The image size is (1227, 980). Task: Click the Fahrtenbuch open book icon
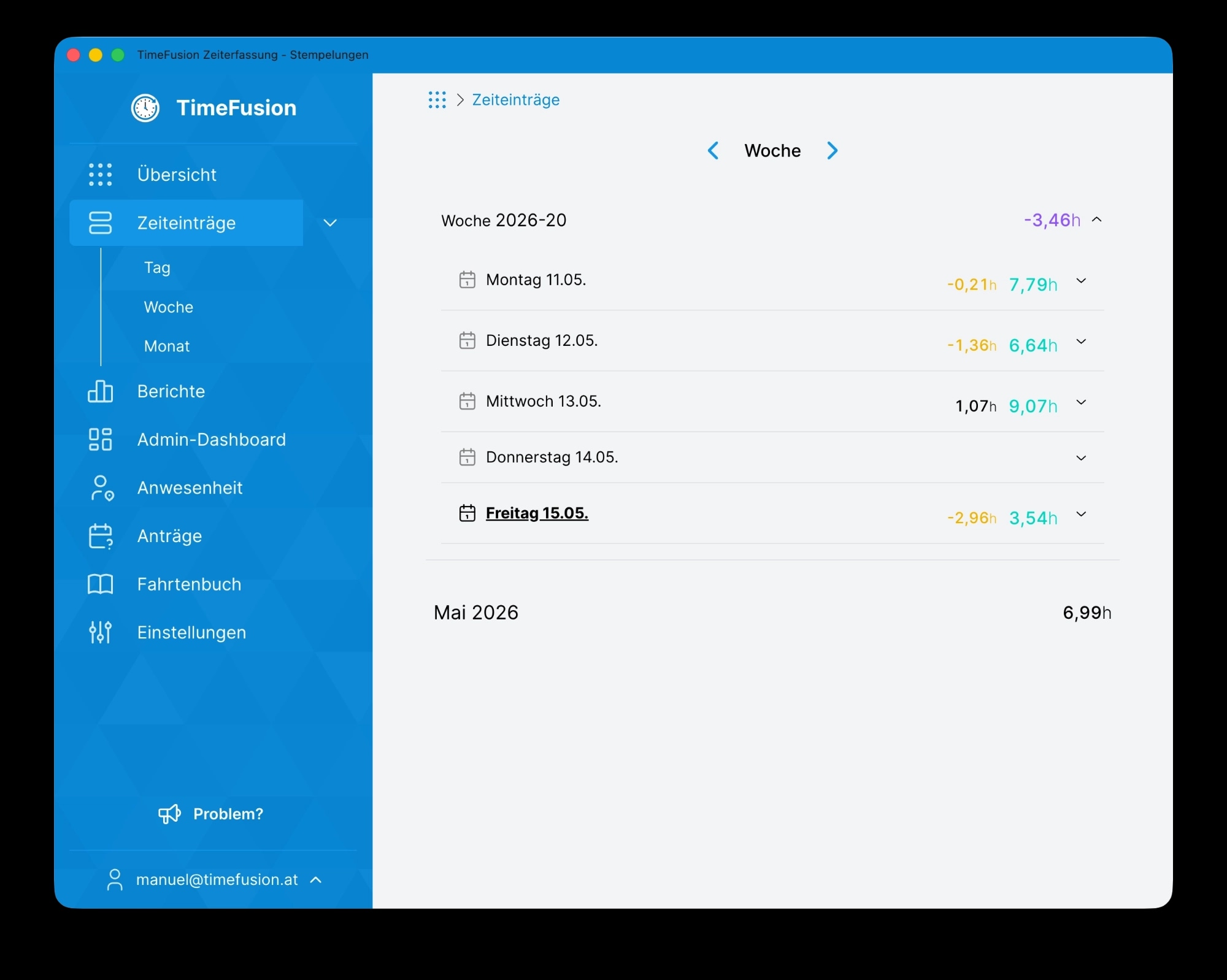point(101,584)
